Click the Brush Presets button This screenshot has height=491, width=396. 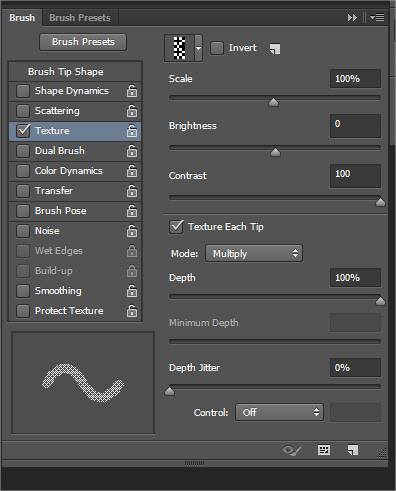tap(83, 42)
